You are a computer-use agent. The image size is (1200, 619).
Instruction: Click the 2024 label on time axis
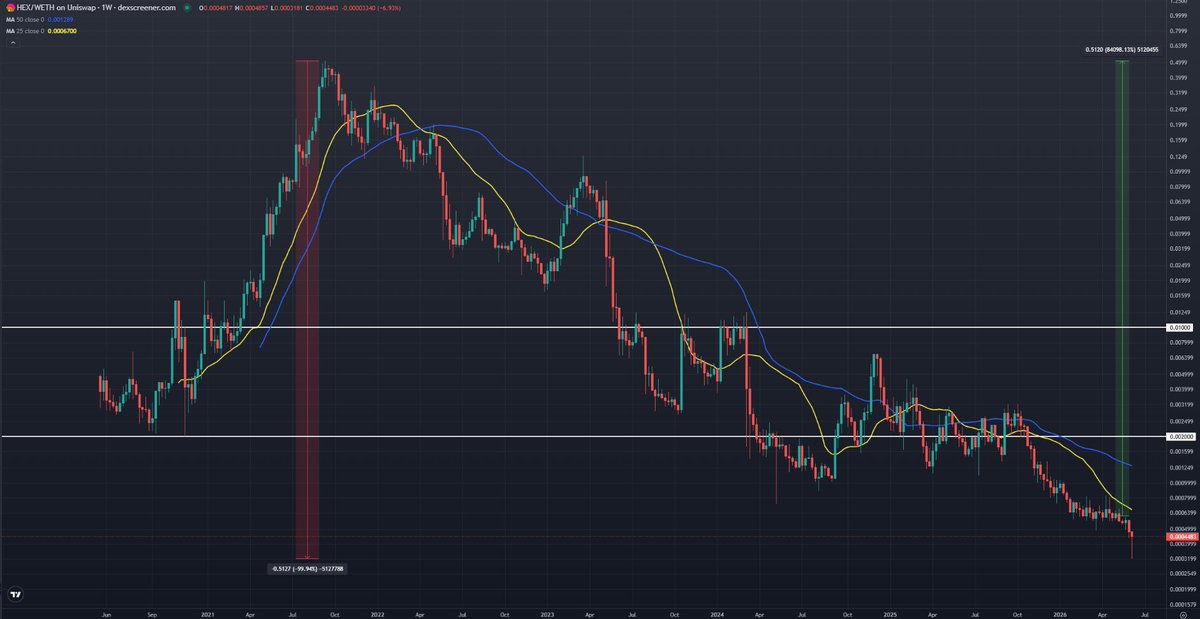click(x=717, y=615)
